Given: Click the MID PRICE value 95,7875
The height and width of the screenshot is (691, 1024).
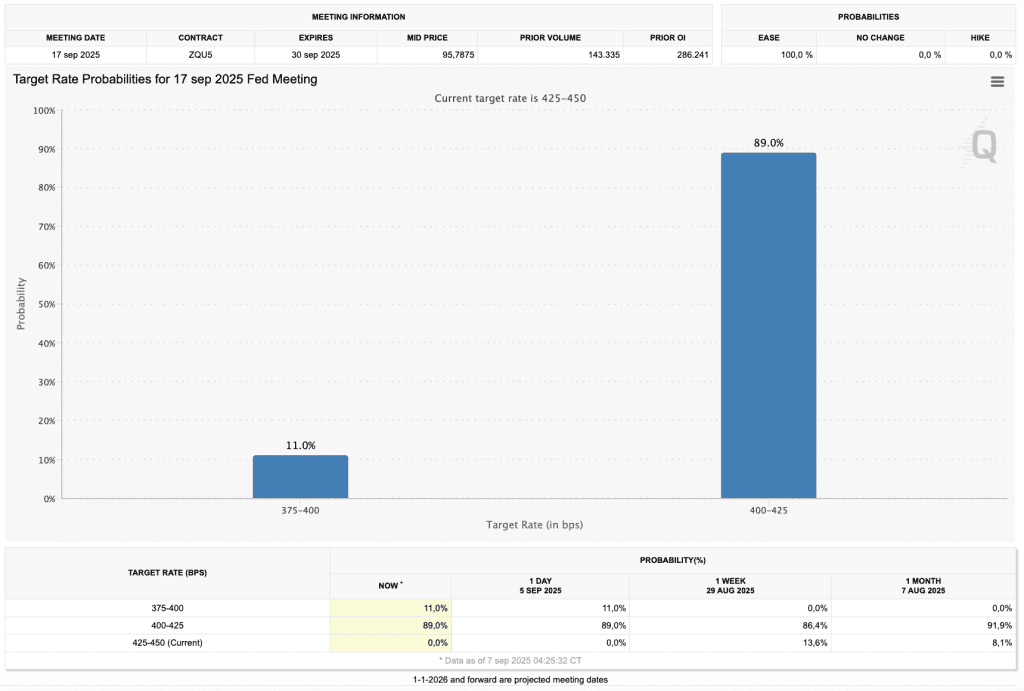Looking at the screenshot, I should pyautogui.click(x=458, y=55).
